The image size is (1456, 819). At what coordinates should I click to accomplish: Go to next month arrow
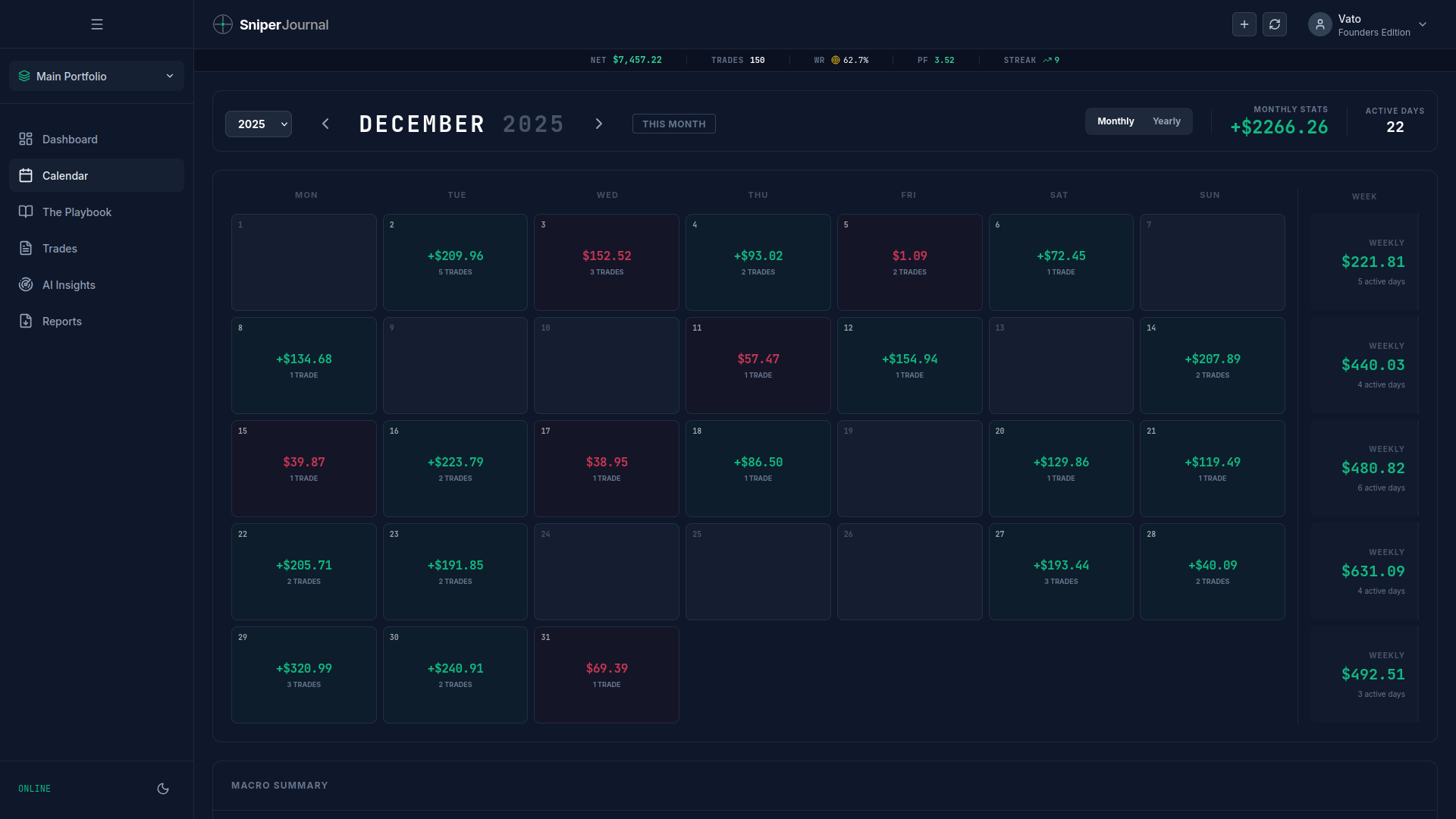[599, 124]
